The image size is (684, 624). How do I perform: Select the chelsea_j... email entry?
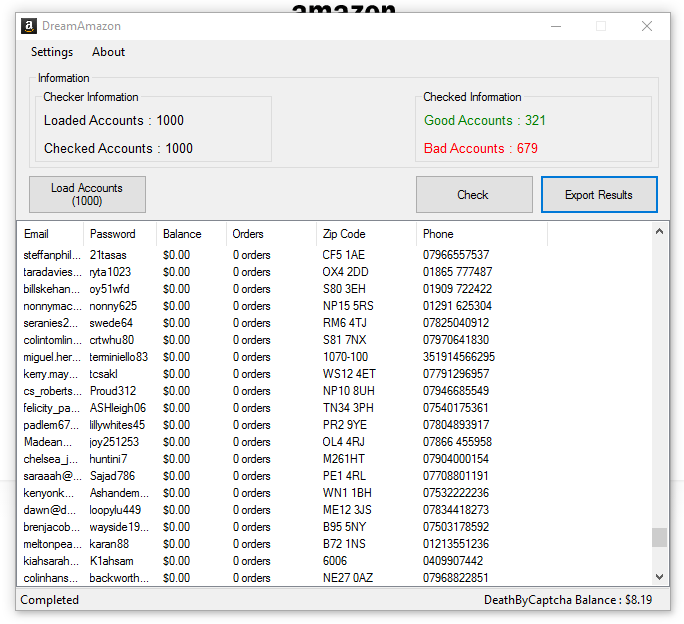point(51,459)
